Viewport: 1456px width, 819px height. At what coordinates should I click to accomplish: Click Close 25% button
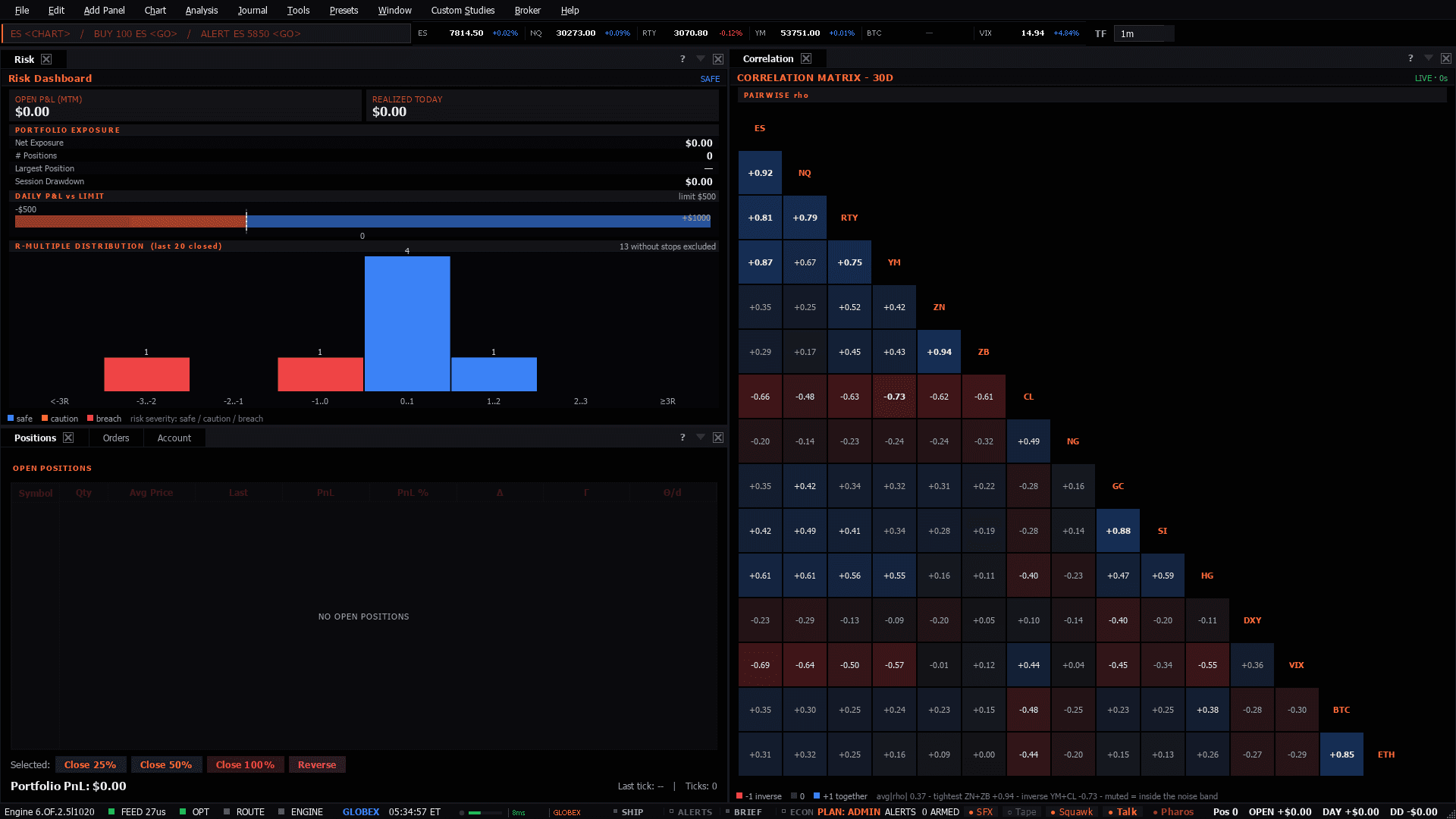pos(90,764)
